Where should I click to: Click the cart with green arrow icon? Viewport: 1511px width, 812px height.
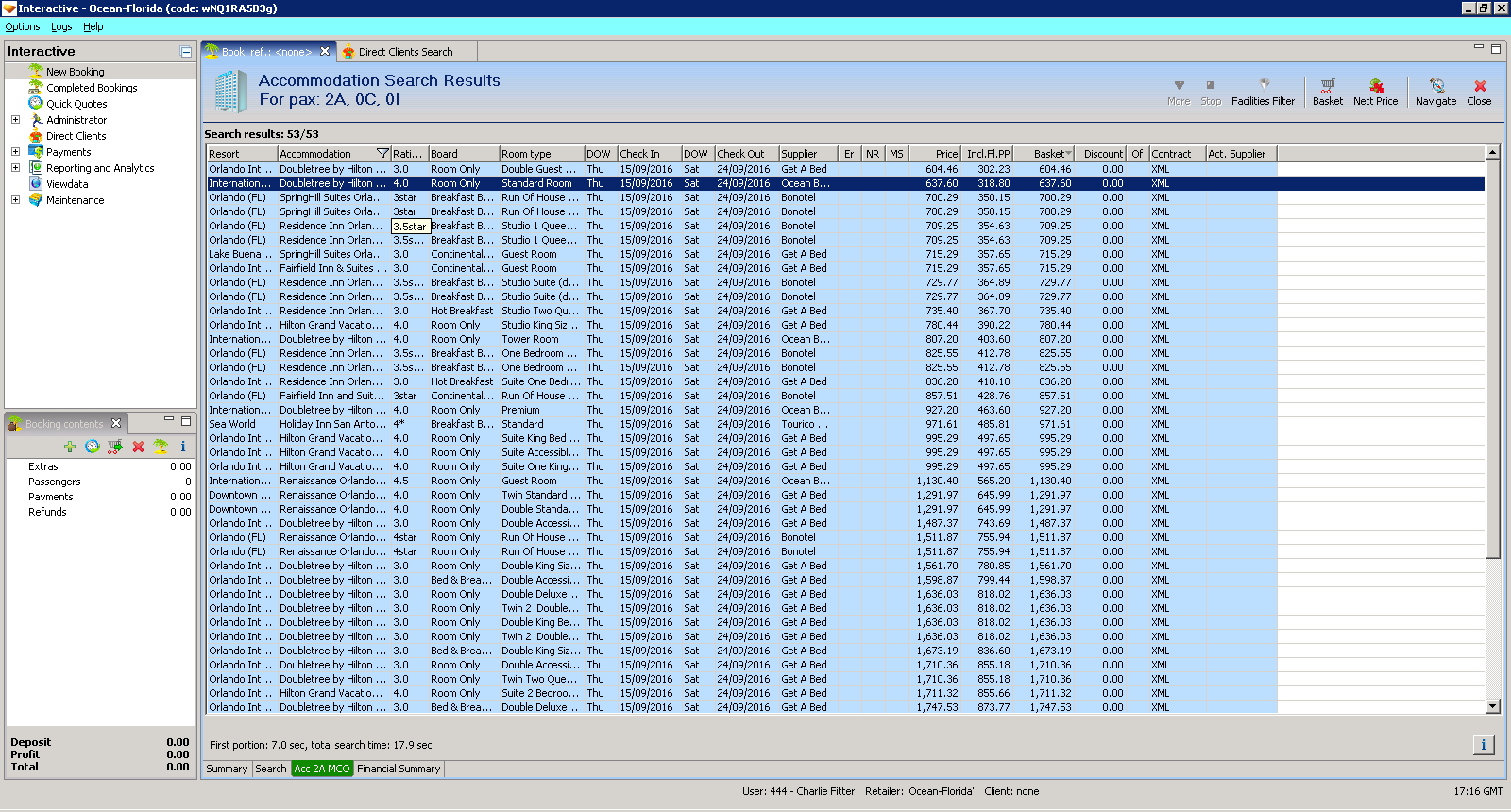pos(115,447)
